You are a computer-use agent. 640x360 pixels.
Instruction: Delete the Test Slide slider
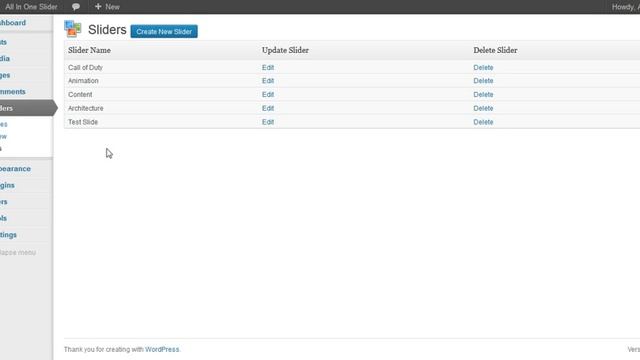tap(483, 122)
